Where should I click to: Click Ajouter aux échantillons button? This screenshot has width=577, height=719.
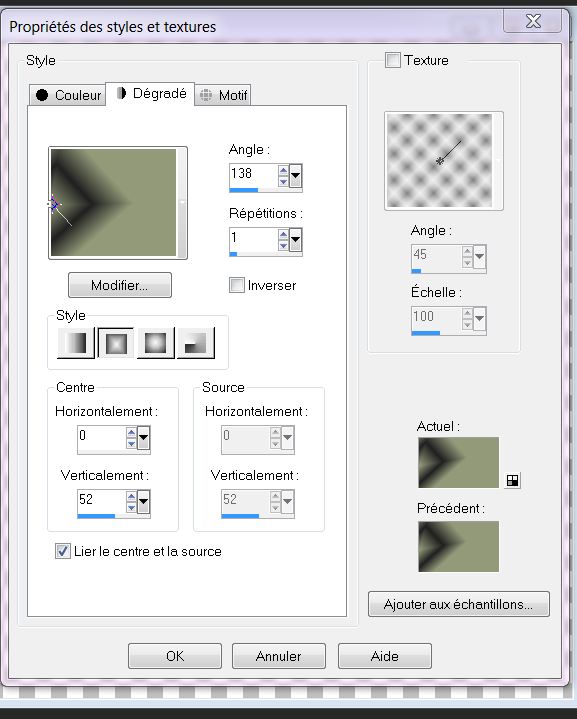click(x=459, y=604)
